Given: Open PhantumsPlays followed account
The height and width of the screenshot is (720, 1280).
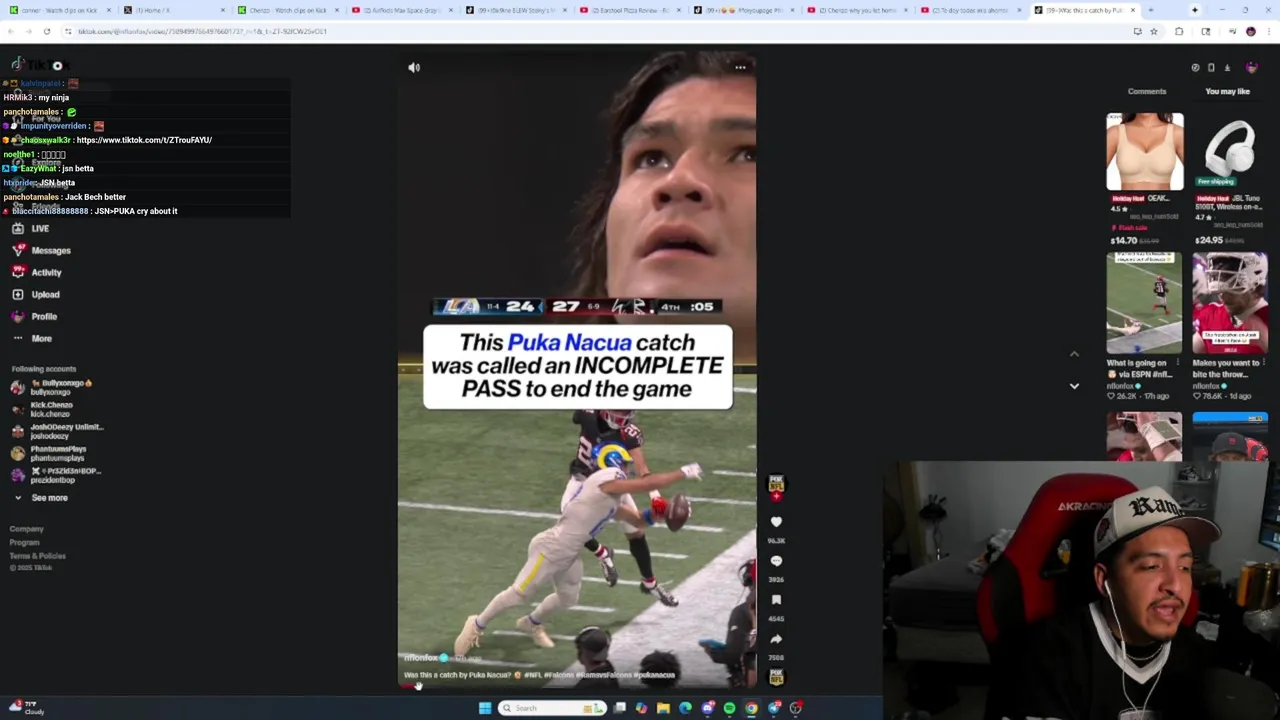Looking at the screenshot, I should click(x=49, y=453).
